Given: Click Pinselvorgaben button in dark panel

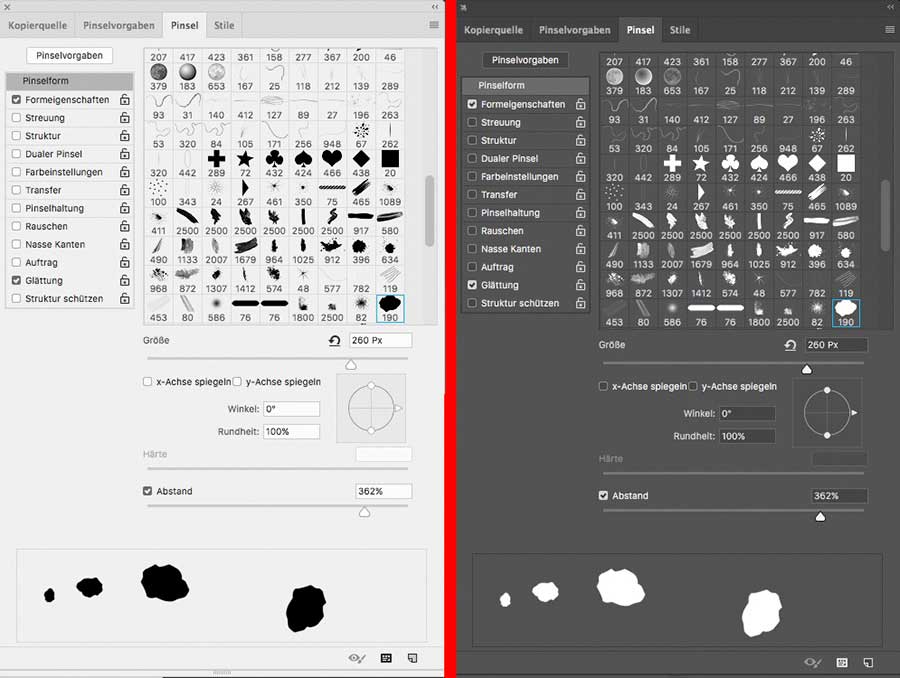Looking at the screenshot, I should click(x=525, y=60).
